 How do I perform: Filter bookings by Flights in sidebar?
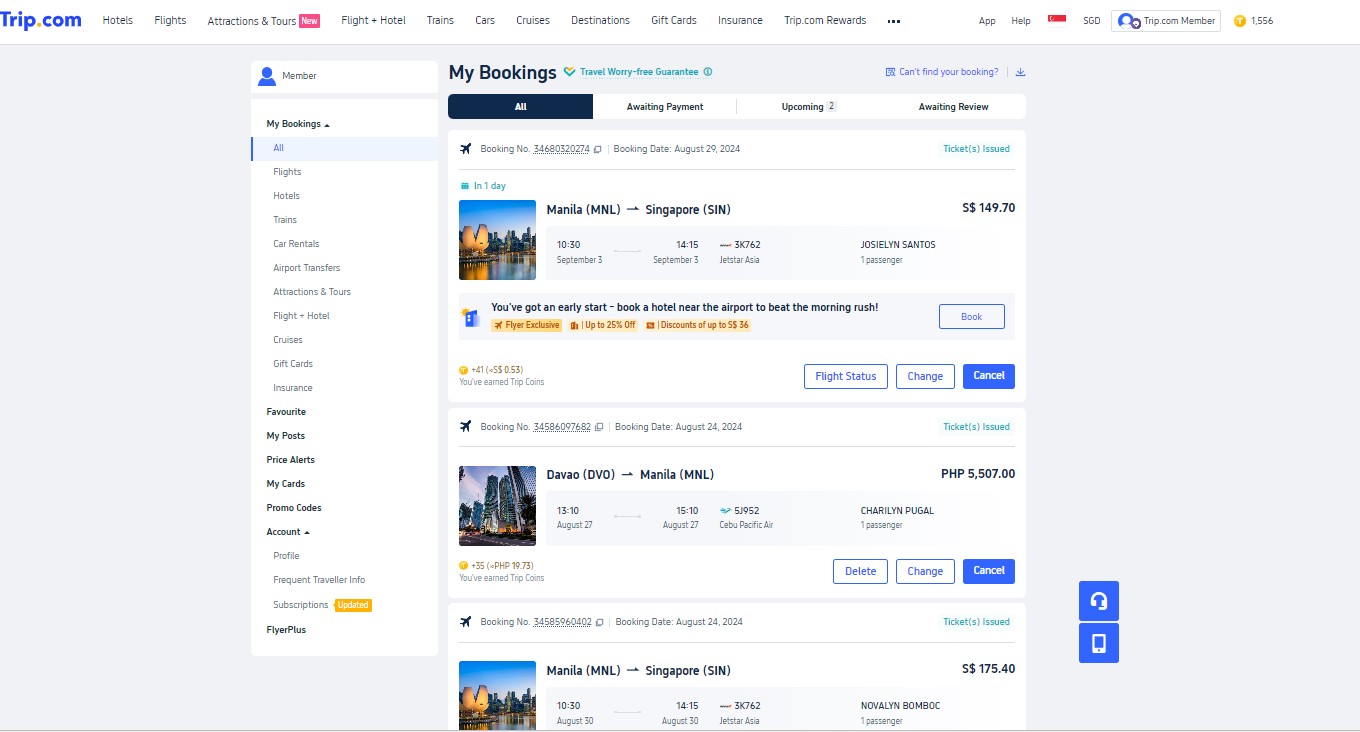(287, 172)
